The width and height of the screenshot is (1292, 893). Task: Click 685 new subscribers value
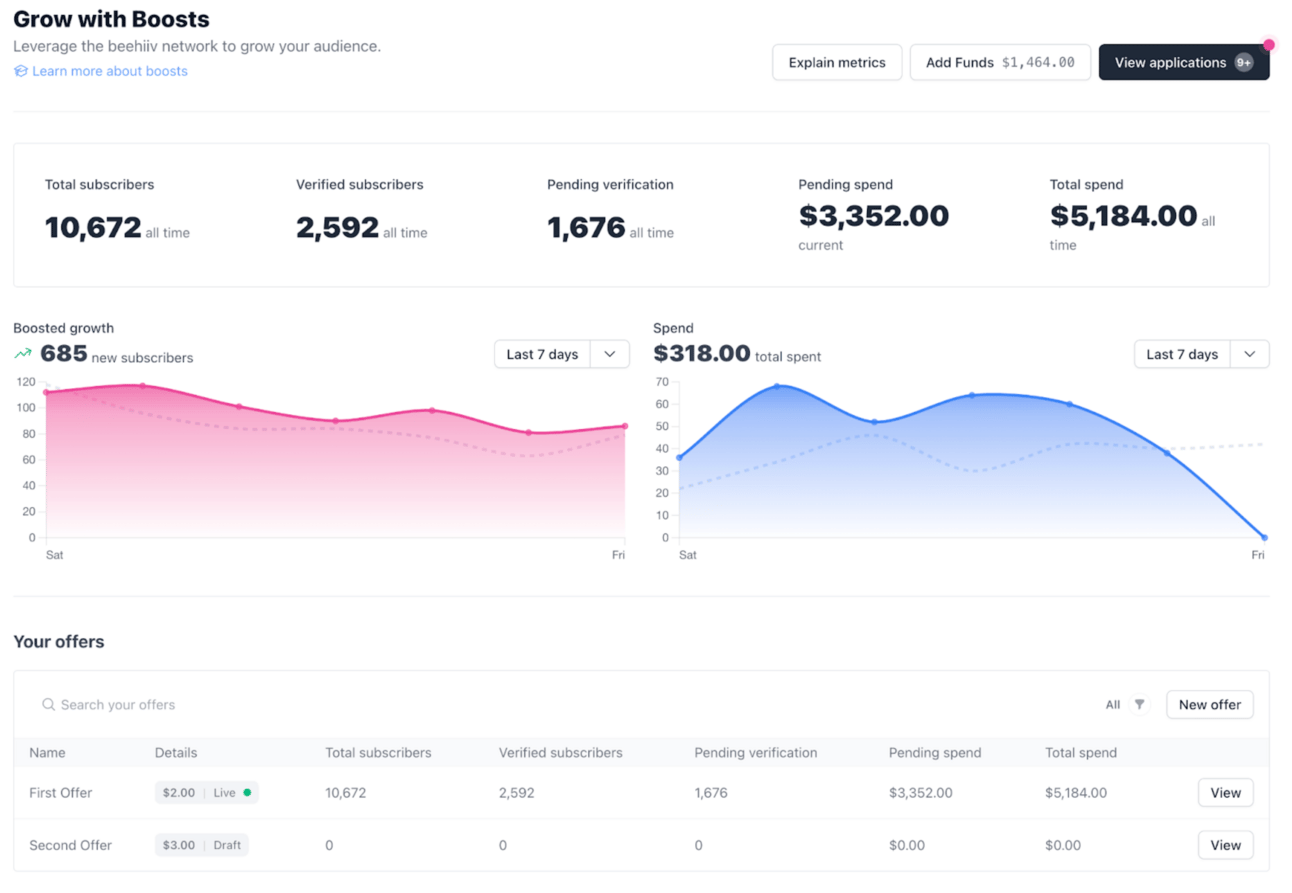click(64, 353)
